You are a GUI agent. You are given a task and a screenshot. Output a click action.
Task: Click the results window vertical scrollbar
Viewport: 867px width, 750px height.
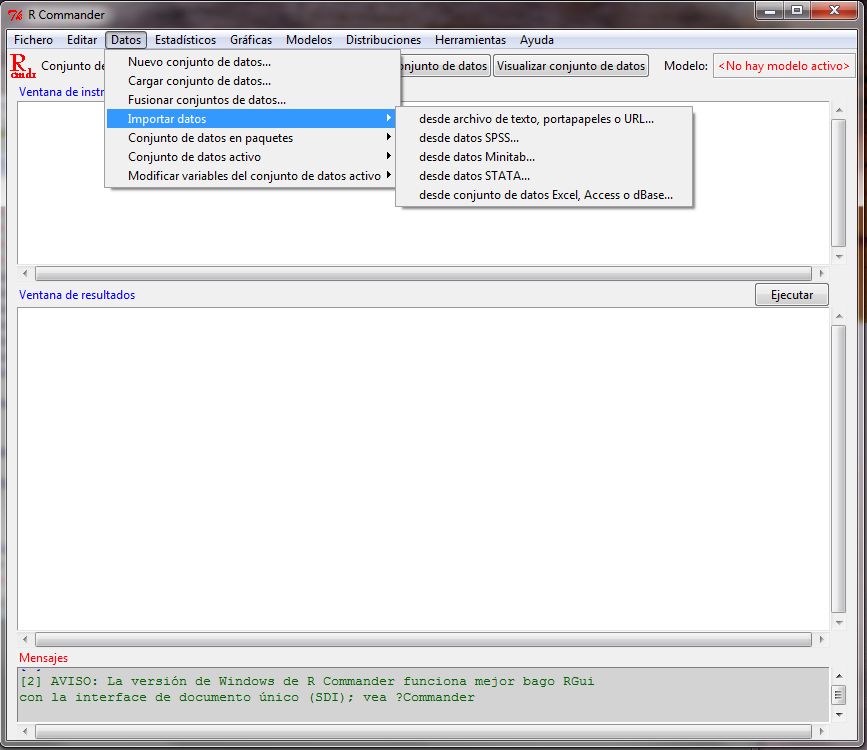839,469
